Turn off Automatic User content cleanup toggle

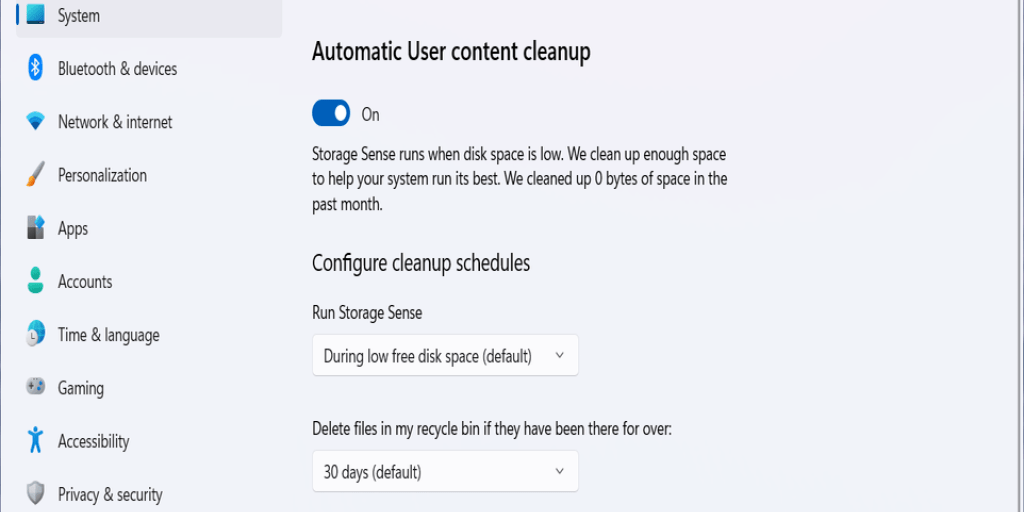[331, 113]
